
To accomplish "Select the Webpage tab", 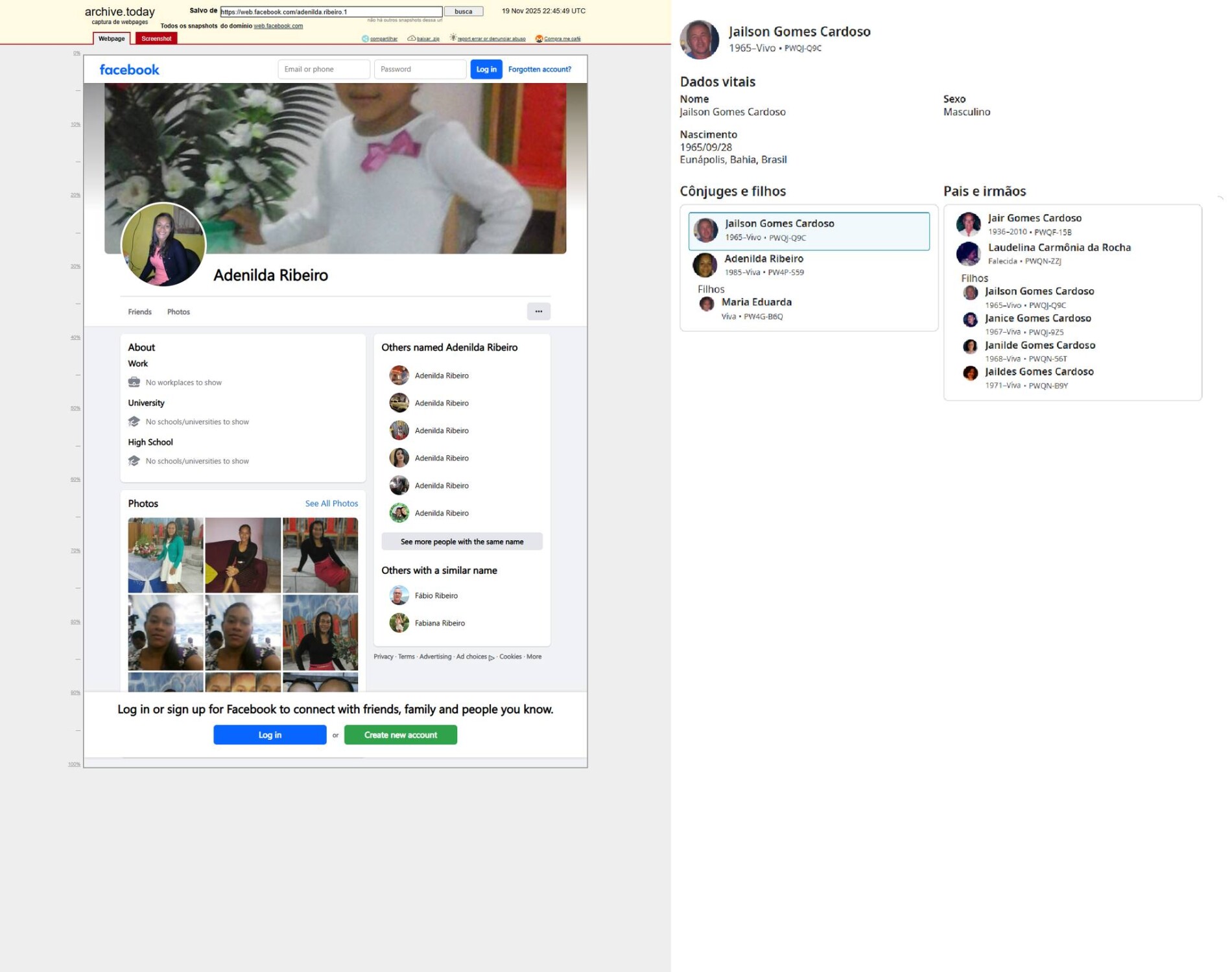I will pos(112,39).
